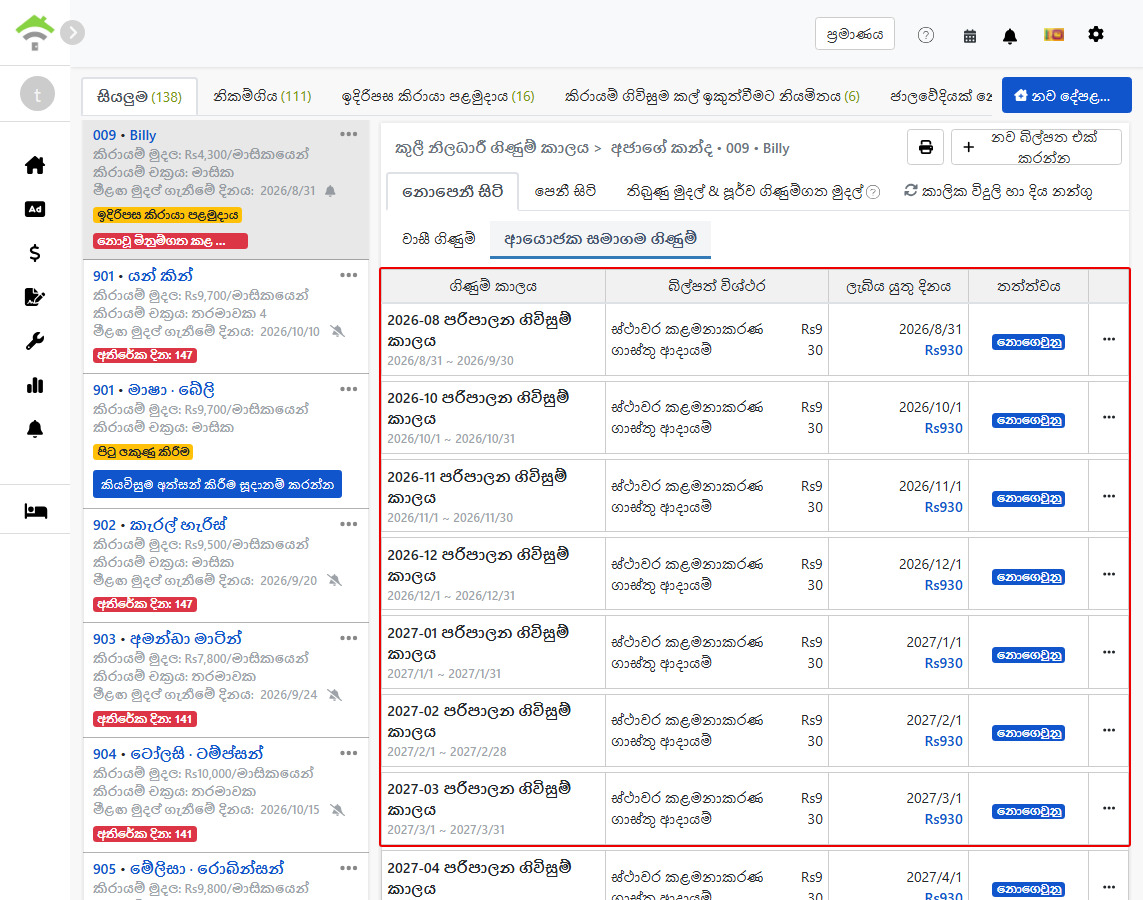Open row menu for 2026-10 bill
The image size is (1143, 900).
click(x=1109, y=417)
